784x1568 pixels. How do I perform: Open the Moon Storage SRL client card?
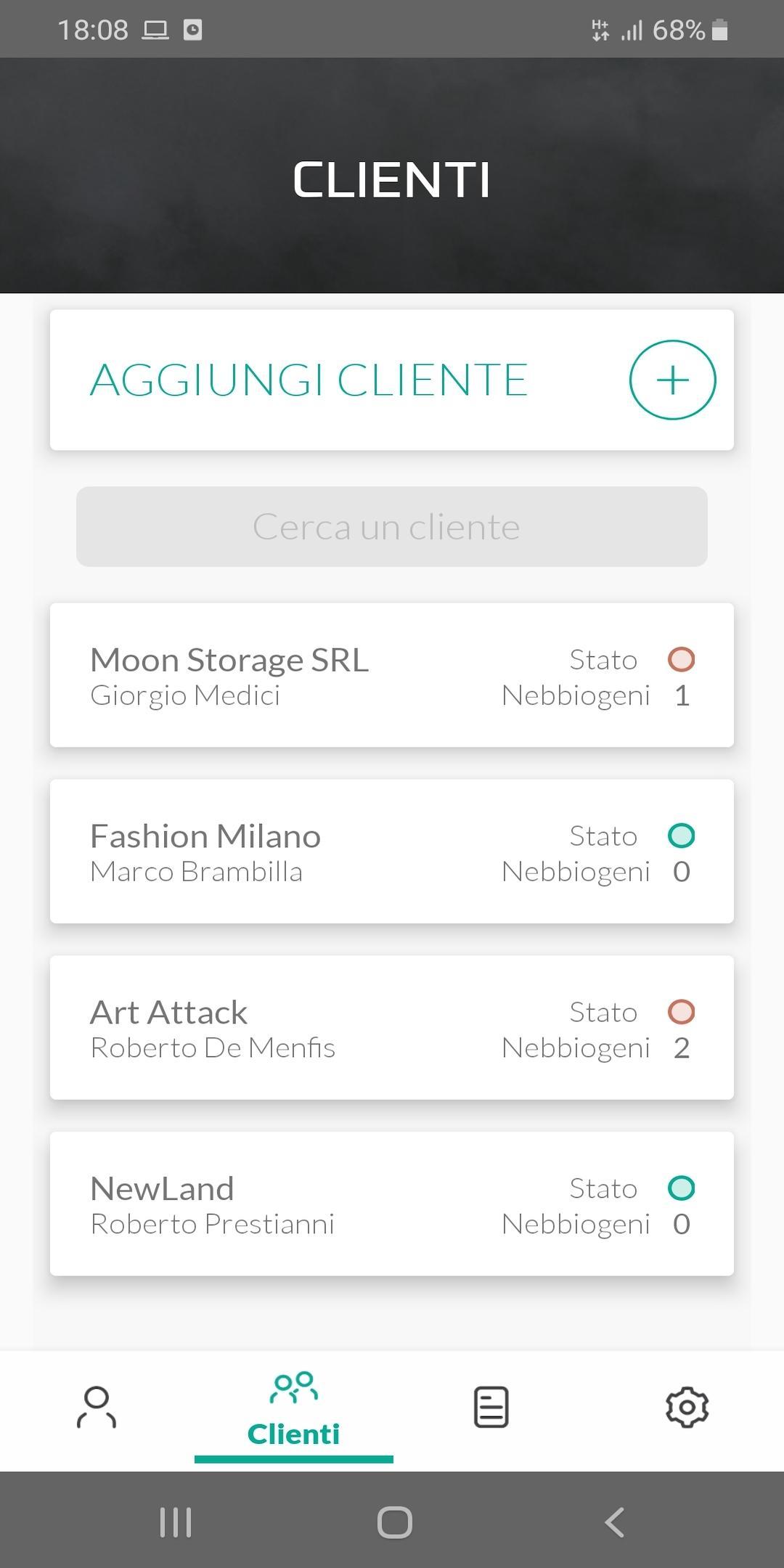392,675
